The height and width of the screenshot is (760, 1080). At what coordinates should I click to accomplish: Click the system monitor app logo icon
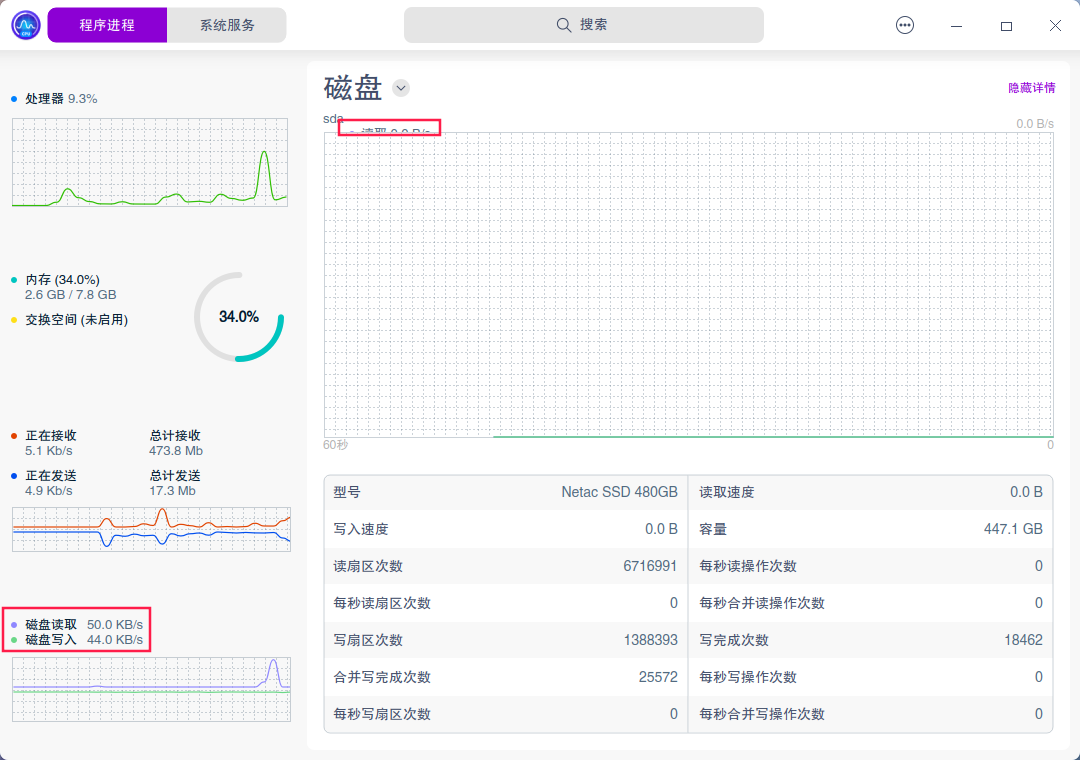(25, 24)
